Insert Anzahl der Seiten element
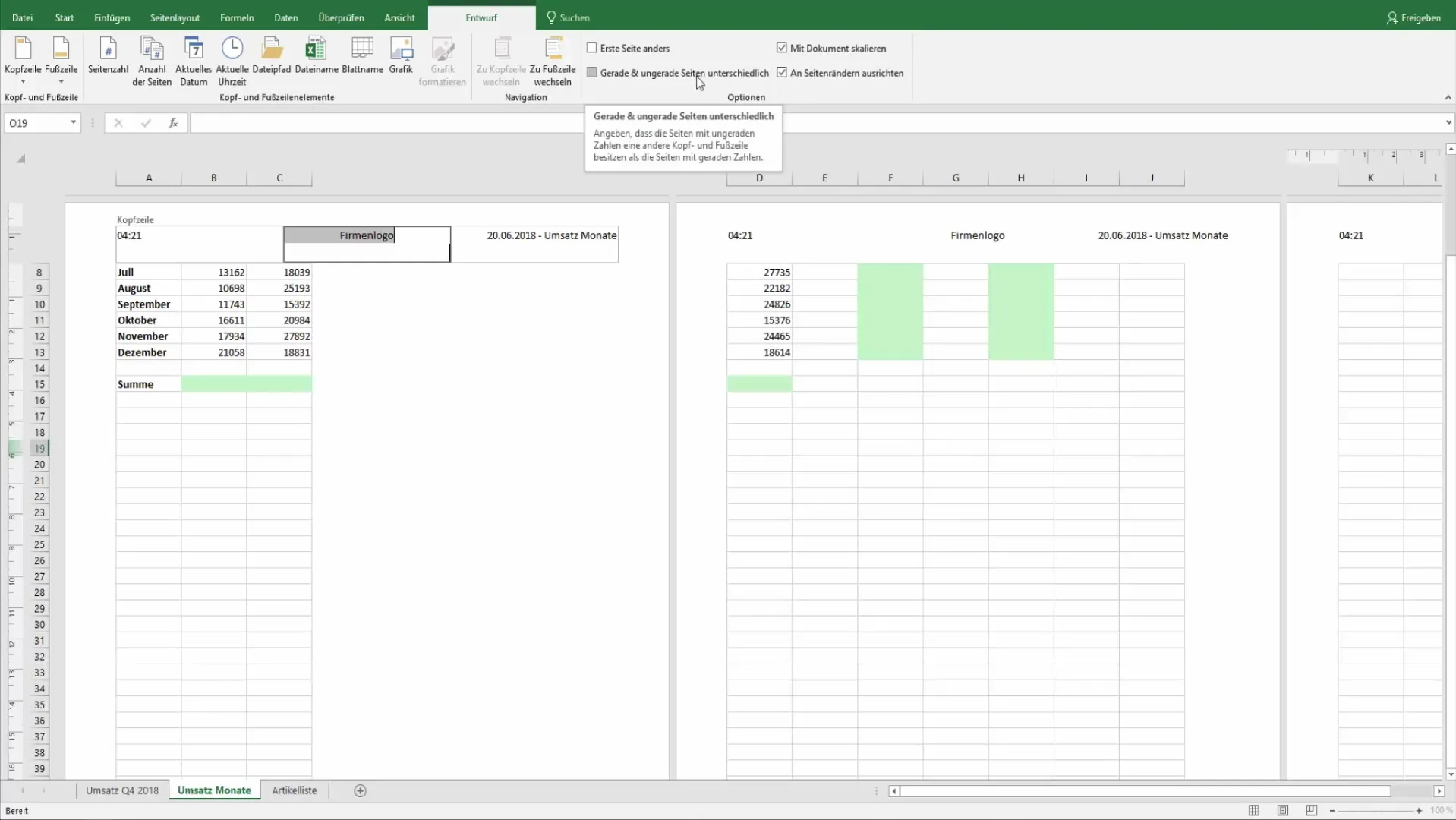The height and width of the screenshot is (820, 1456). 152,61
